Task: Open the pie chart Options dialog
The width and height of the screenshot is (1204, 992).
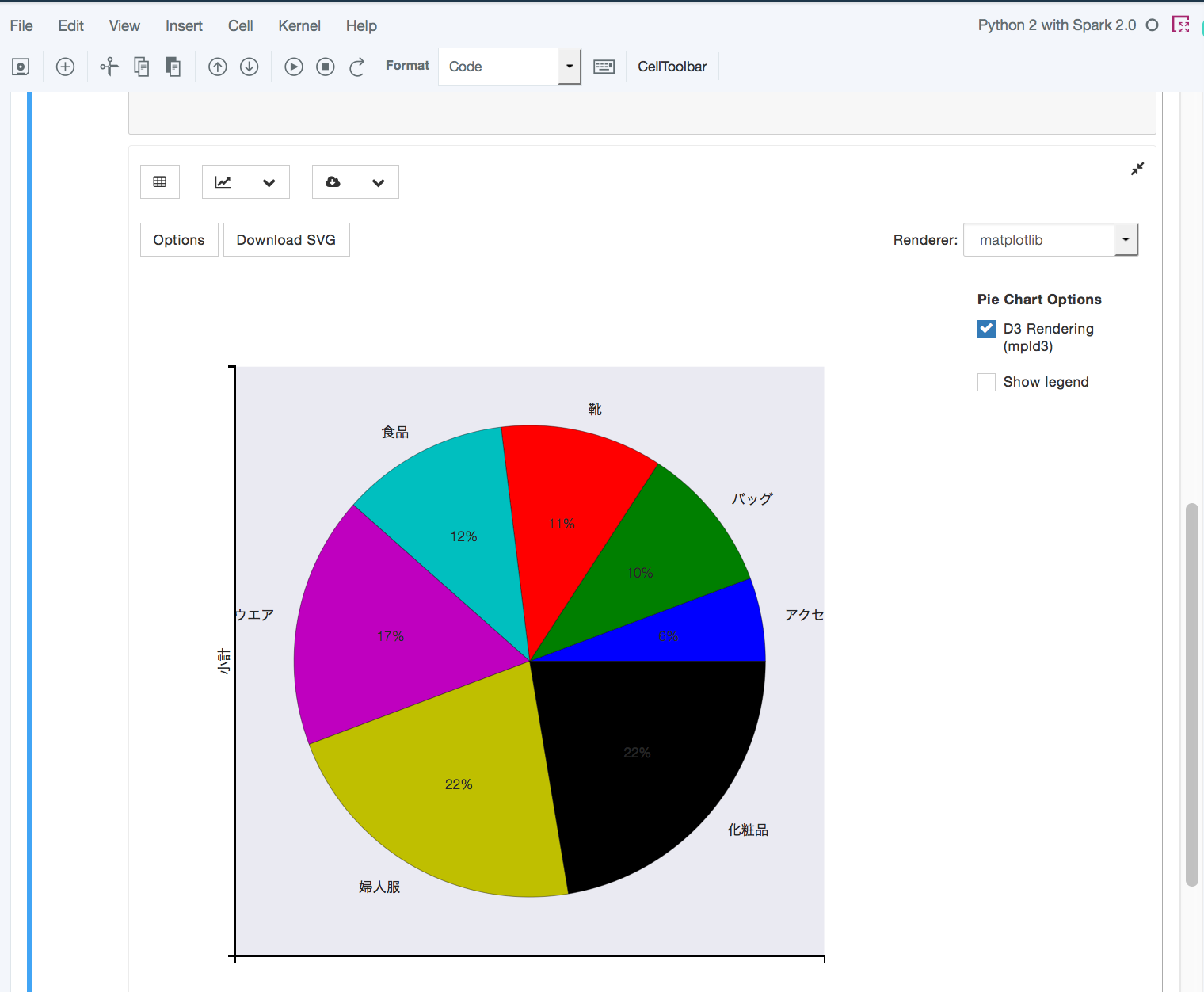Action: coord(178,239)
